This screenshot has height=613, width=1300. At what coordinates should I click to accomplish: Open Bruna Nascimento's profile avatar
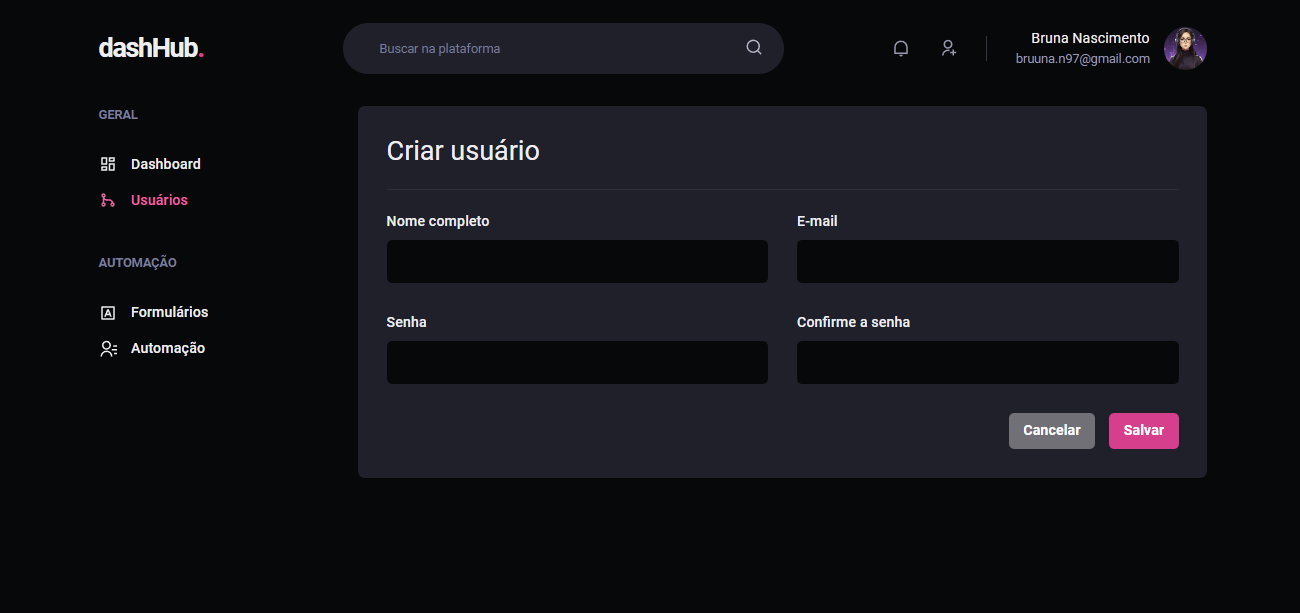pyautogui.click(x=1185, y=48)
